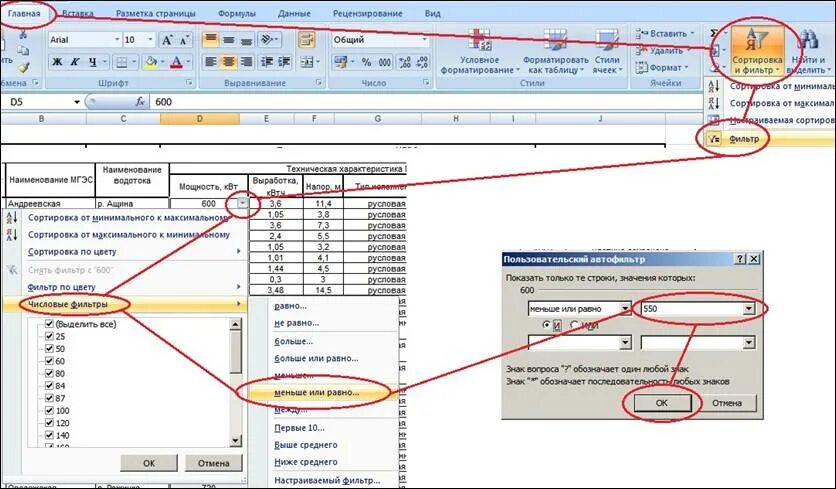Viewport: 836px width, 489px height.
Task: Open the Arial font name dropdown
Action: pyautogui.click(x=117, y=40)
